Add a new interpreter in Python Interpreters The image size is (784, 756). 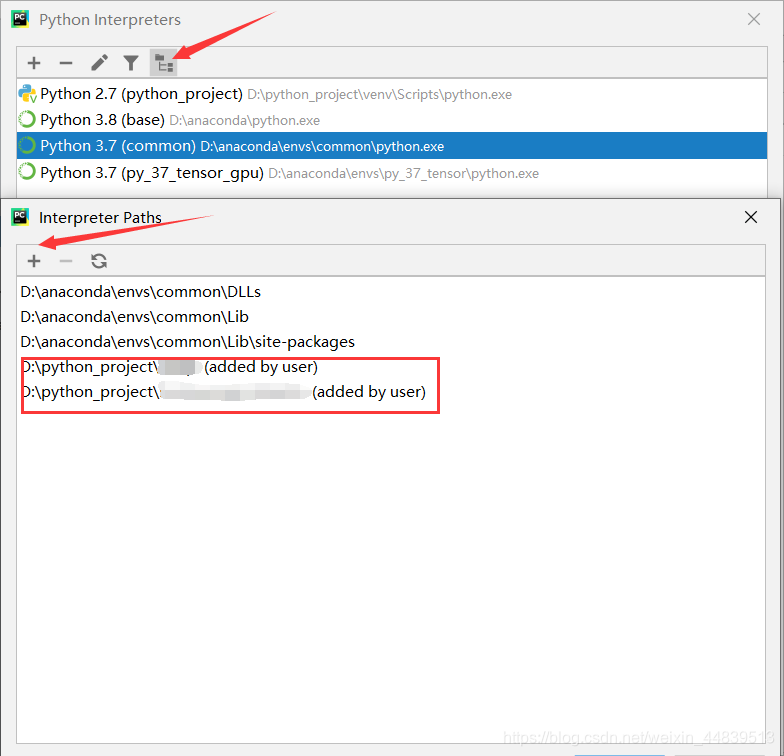point(34,64)
